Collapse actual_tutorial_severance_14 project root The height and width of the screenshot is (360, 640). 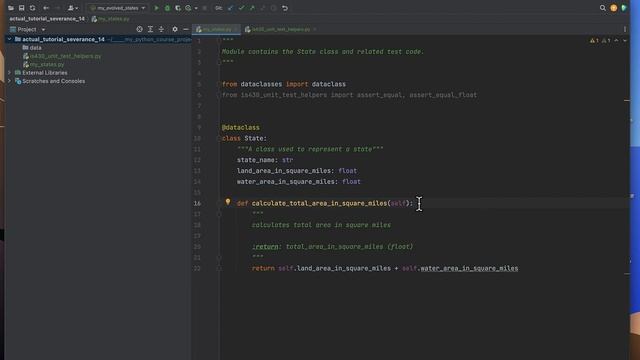click(9, 39)
